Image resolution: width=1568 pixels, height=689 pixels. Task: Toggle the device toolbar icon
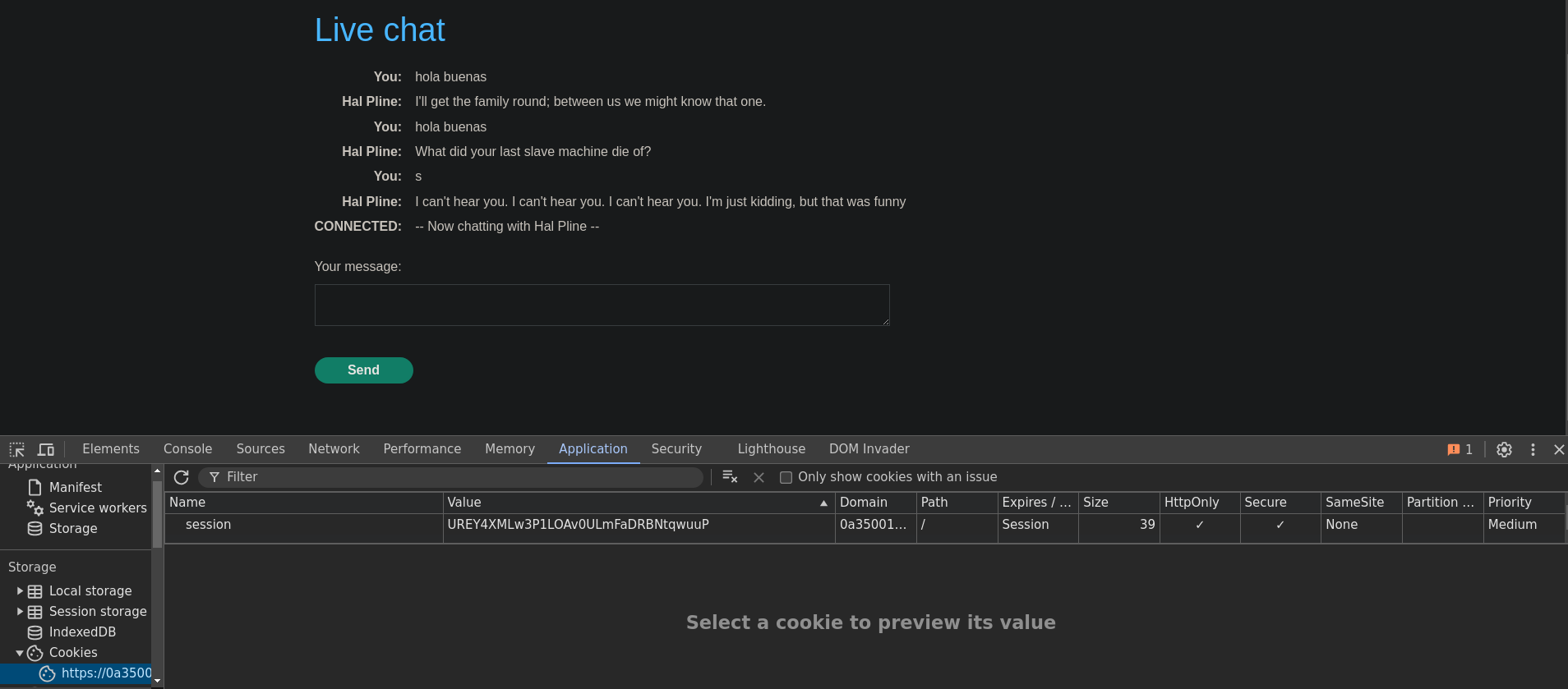(x=46, y=449)
